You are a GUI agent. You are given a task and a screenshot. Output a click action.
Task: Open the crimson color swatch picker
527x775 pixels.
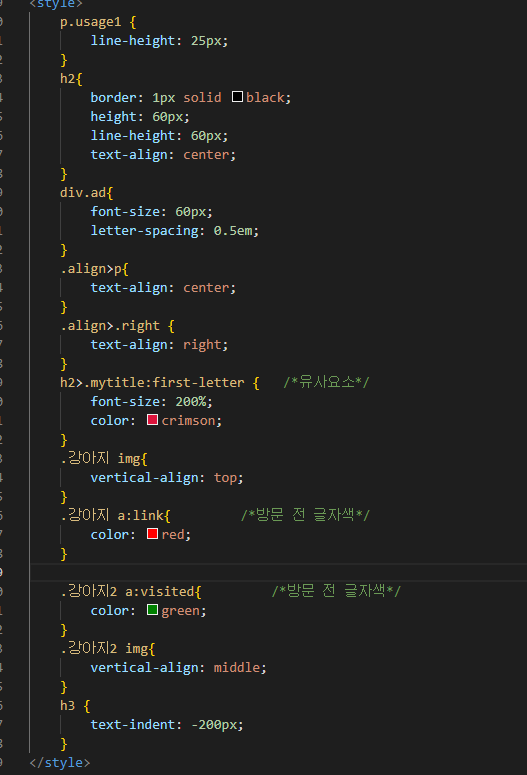152,420
